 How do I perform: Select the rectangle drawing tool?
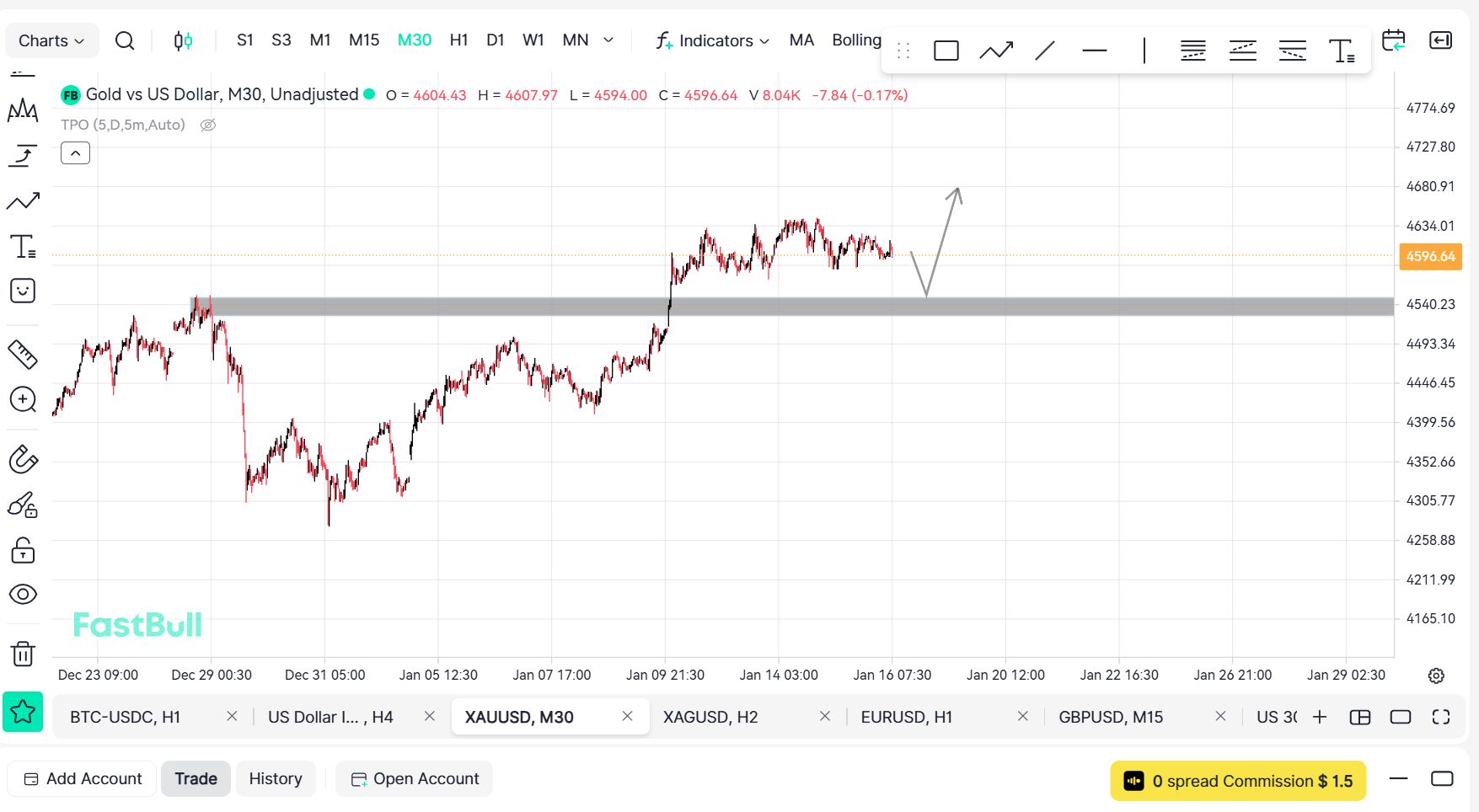pyautogui.click(x=946, y=51)
